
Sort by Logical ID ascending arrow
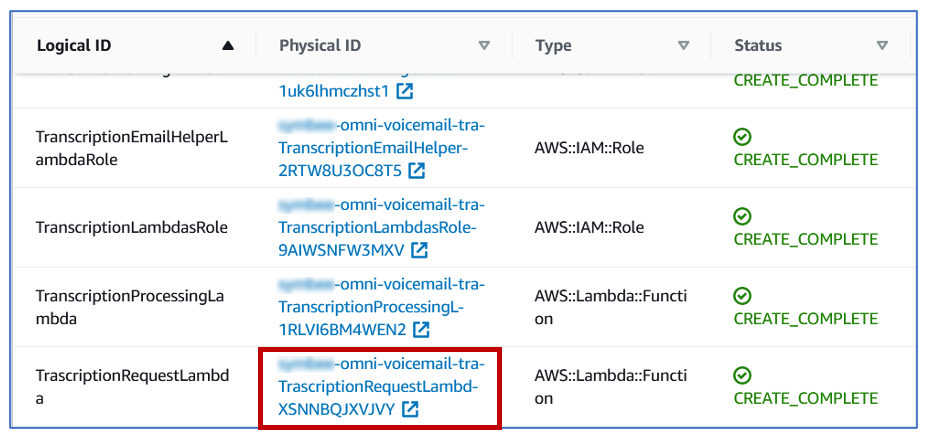[228, 45]
